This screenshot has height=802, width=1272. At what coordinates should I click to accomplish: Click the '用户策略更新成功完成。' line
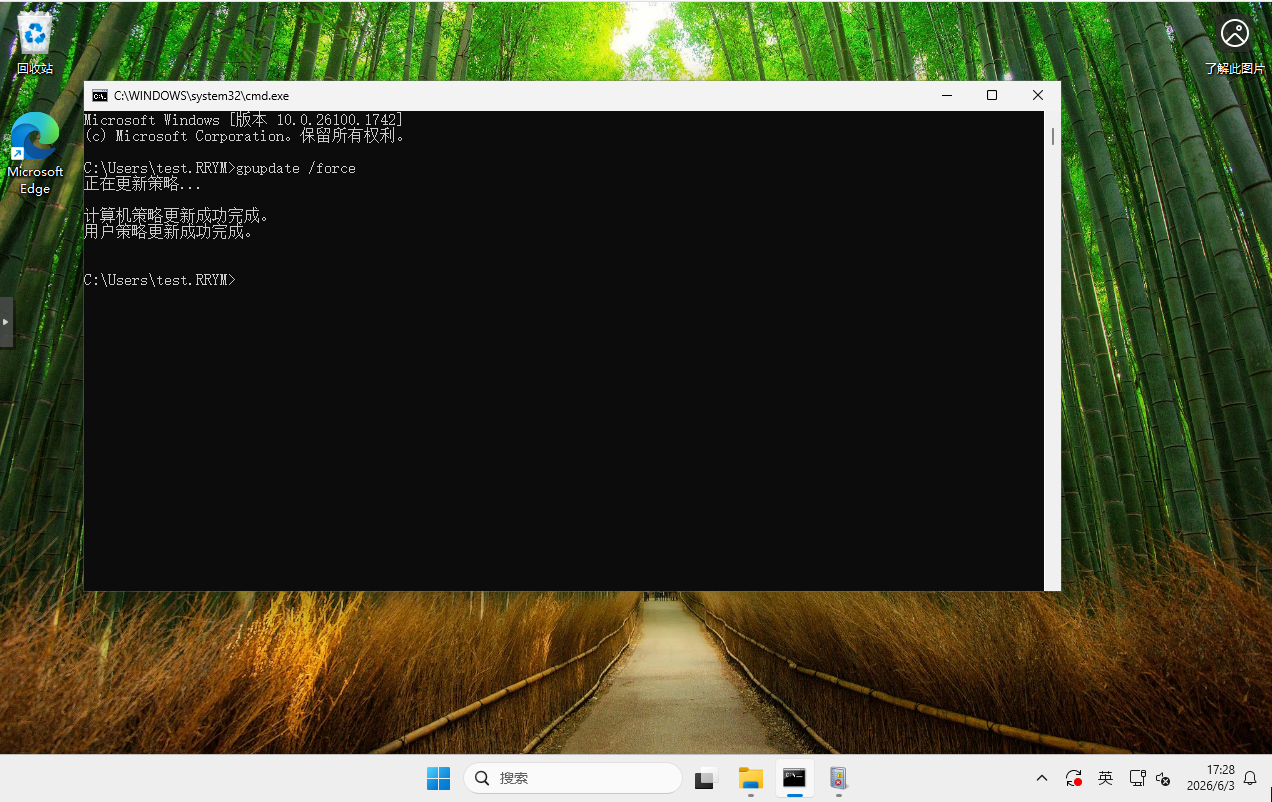(169, 232)
